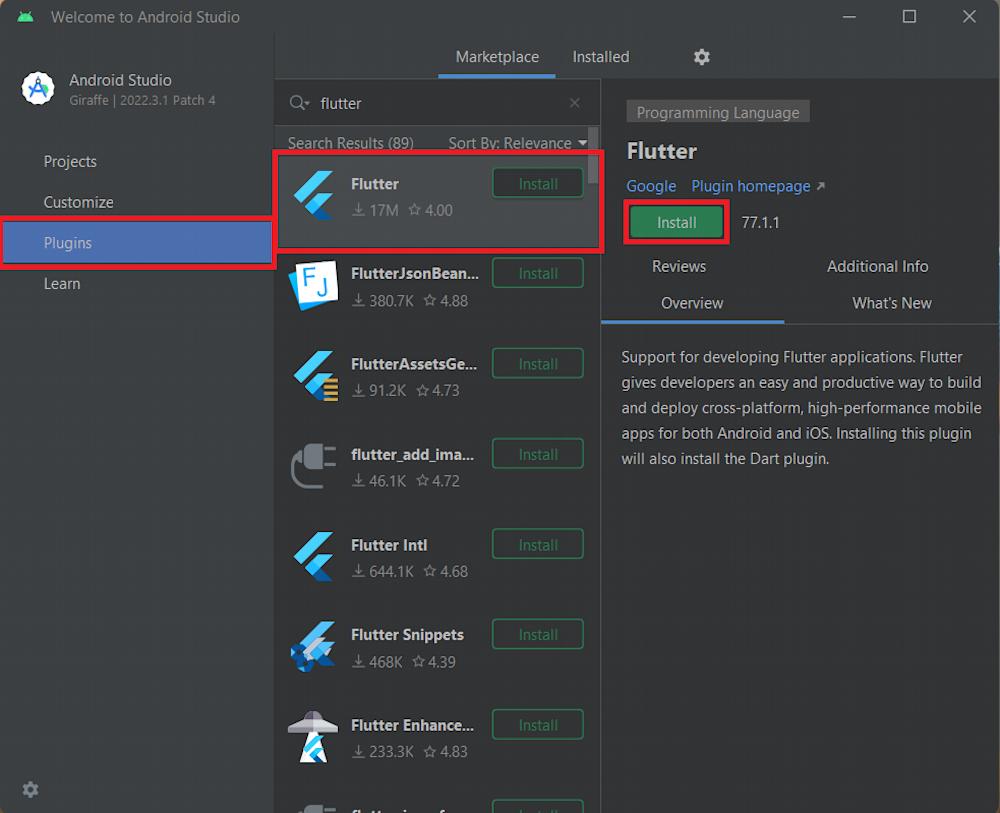Viewport: 1000px width, 813px height.
Task: Maximize the Android Studio window
Action: pos(909,17)
